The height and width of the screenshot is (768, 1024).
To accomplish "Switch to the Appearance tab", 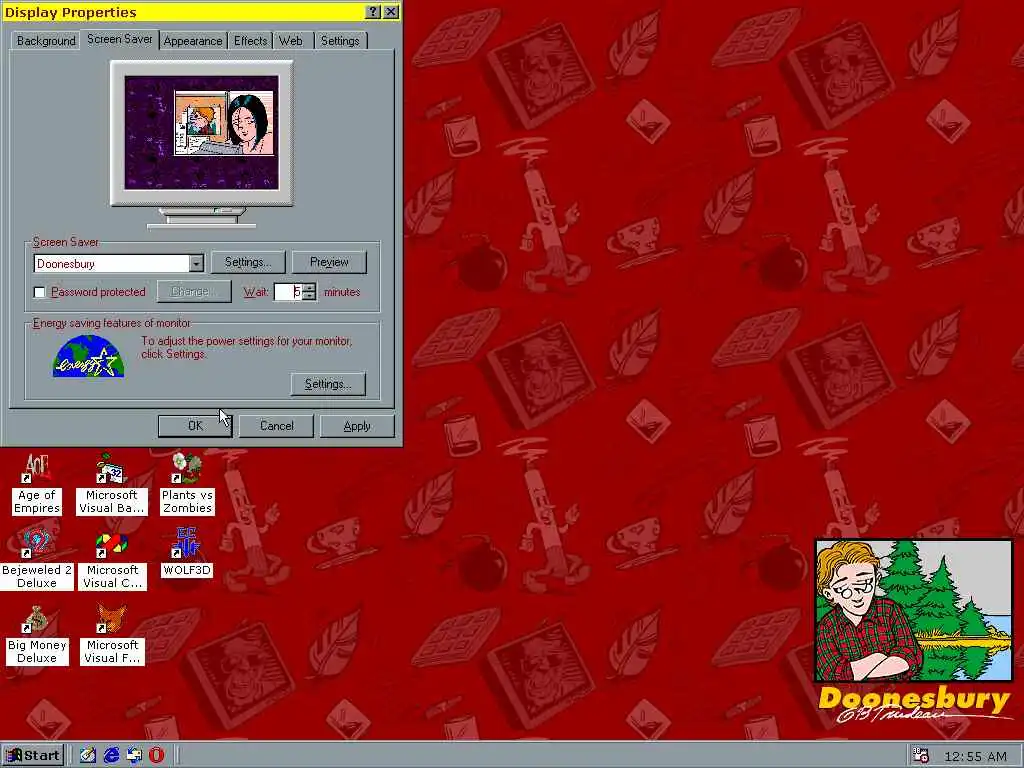I will 193,40.
